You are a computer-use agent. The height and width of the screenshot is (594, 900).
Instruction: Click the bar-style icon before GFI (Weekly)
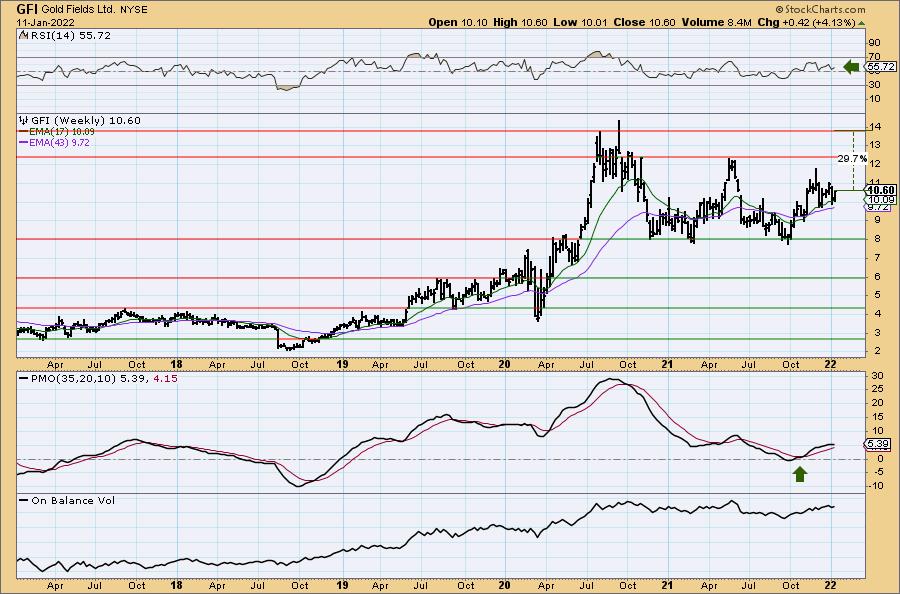click(24, 121)
